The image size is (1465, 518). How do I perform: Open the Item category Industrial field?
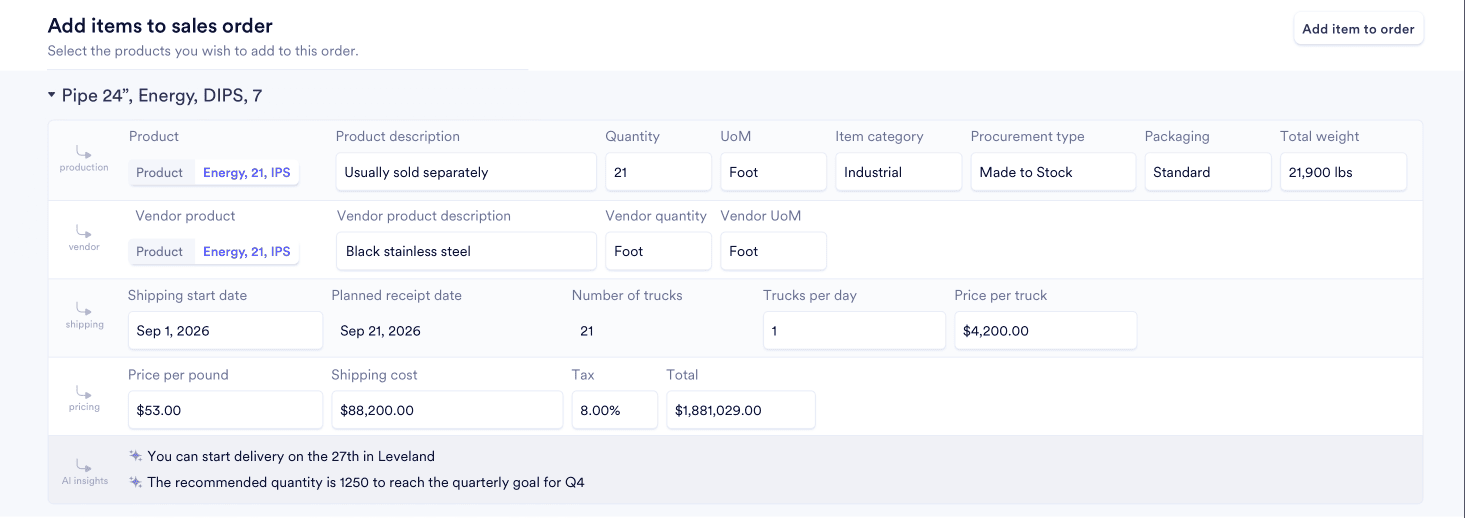898,172
